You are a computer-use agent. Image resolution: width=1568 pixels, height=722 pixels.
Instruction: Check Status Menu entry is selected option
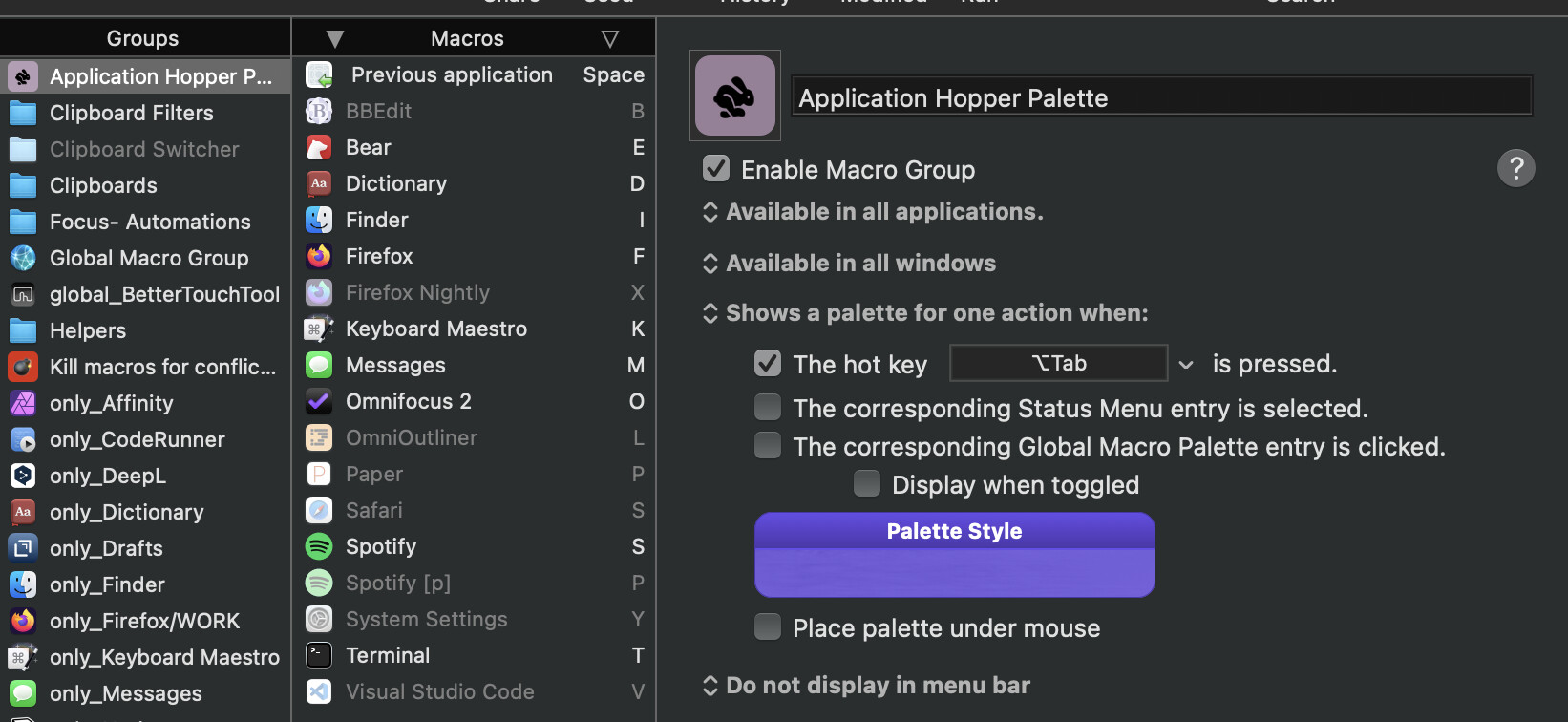coord(768,408)
